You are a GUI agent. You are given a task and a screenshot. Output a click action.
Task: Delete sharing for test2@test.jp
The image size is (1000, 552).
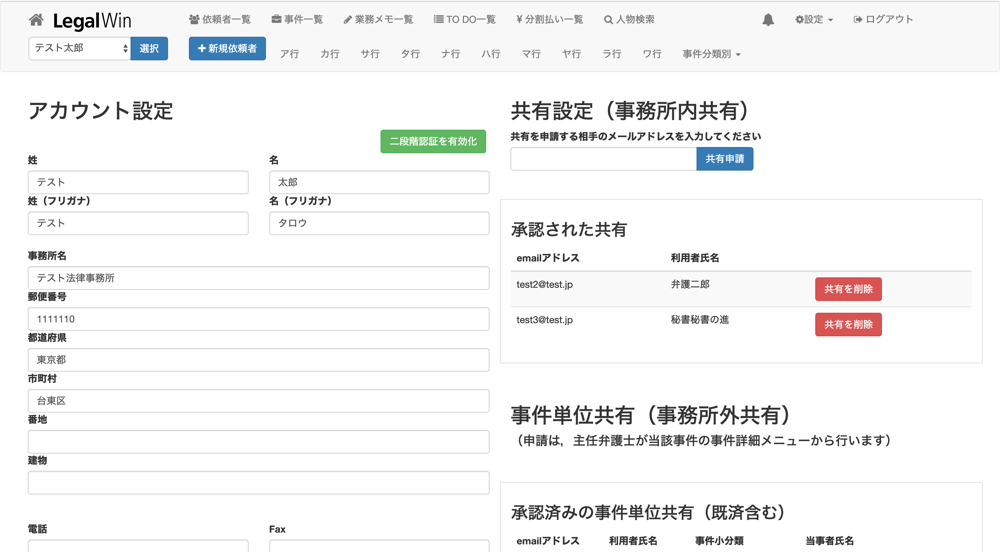coord(848,289)
